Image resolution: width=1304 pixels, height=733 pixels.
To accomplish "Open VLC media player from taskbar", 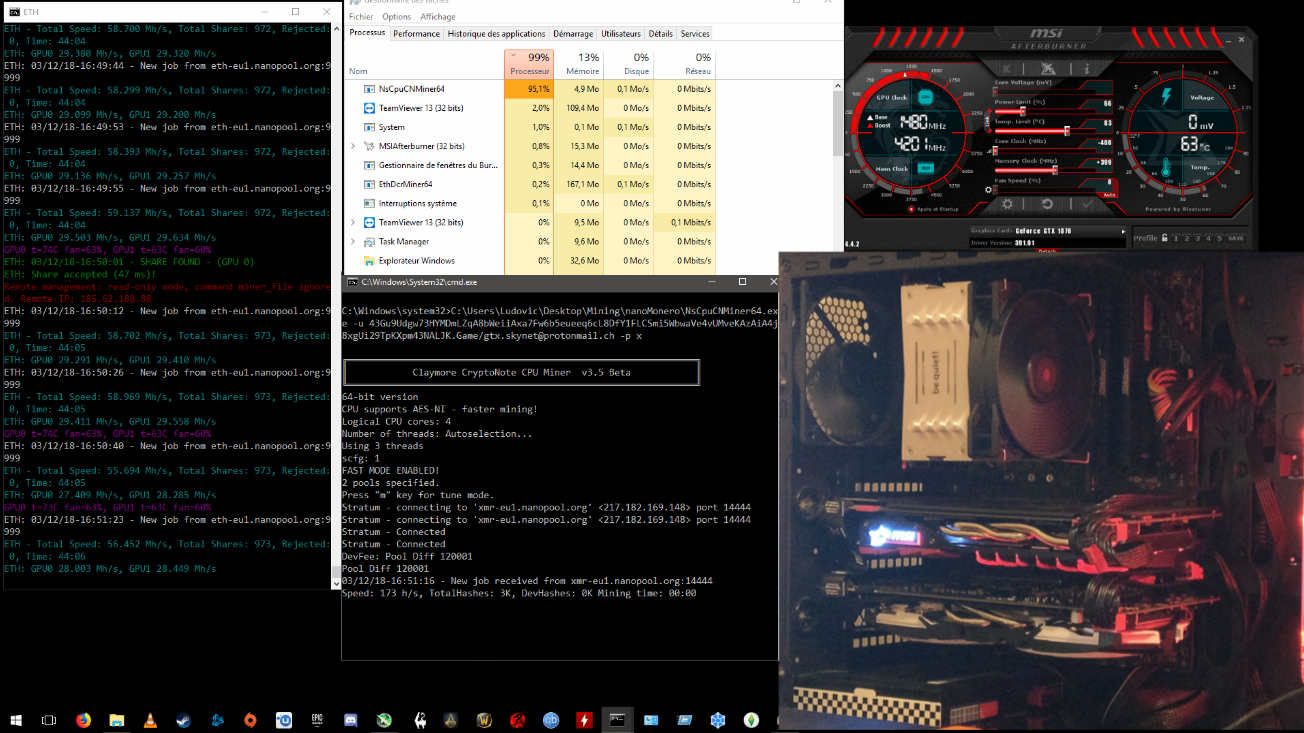I will pyautogui.click(x=150, y=719).
